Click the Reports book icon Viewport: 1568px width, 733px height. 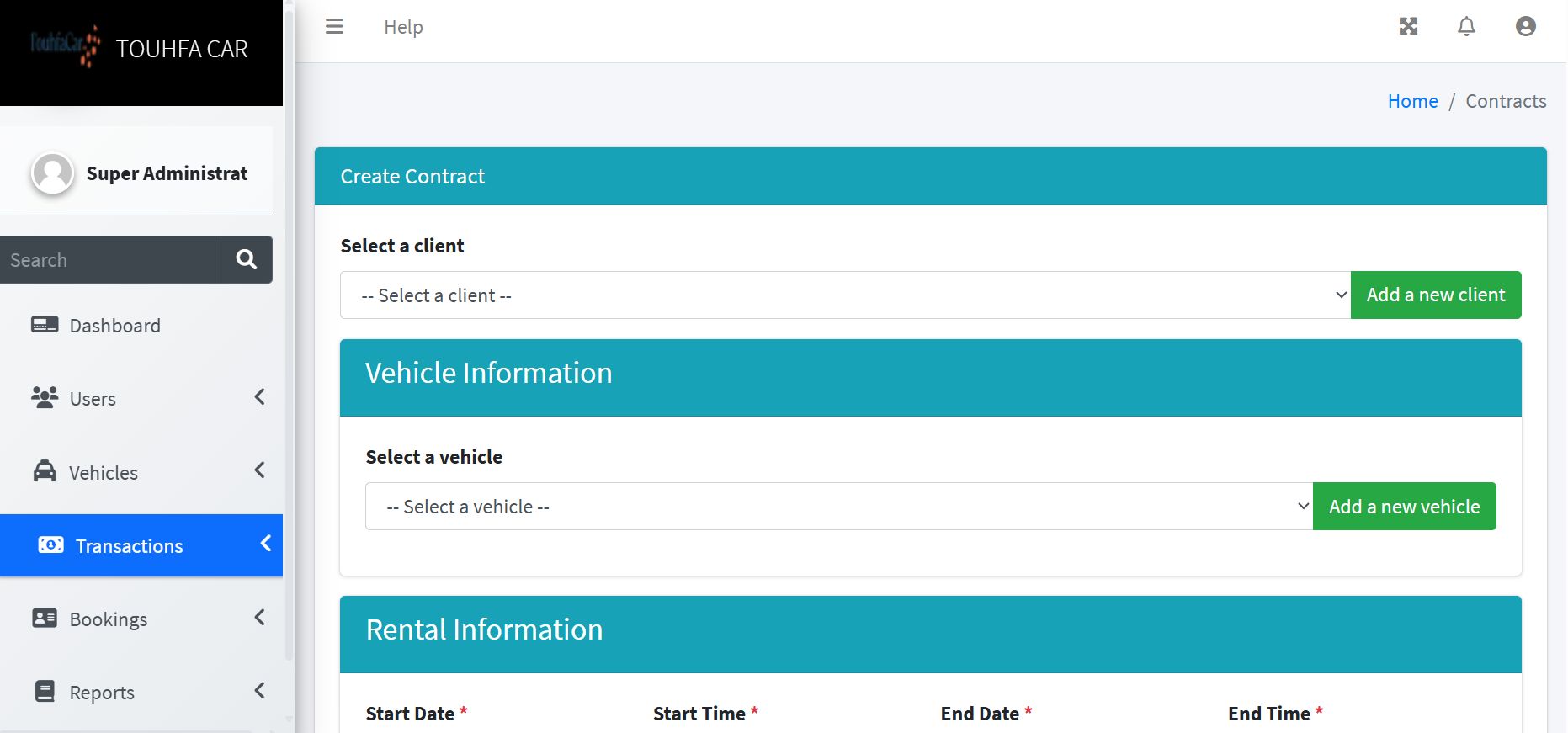(x=45, y=692)
